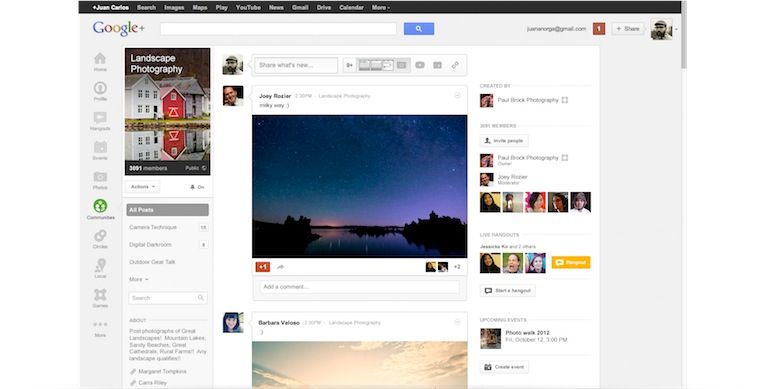Image resolution: width=760 pixels, height=389 pixels.
Task: Attach a video with the video icon
Action: coord(420,65)
